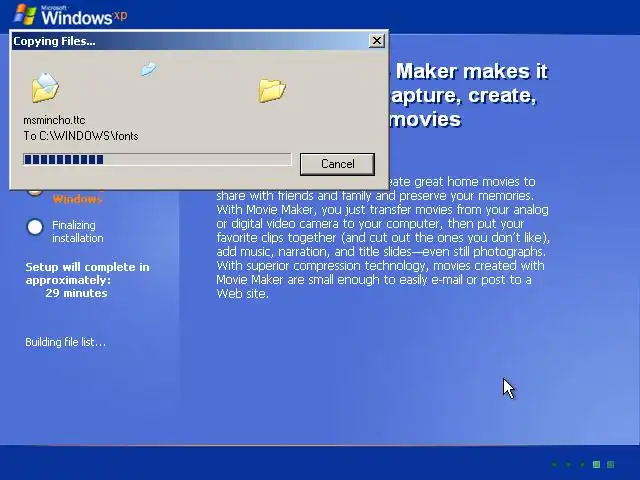Click the 'Maker makes it' heading text

click(471, 71)
